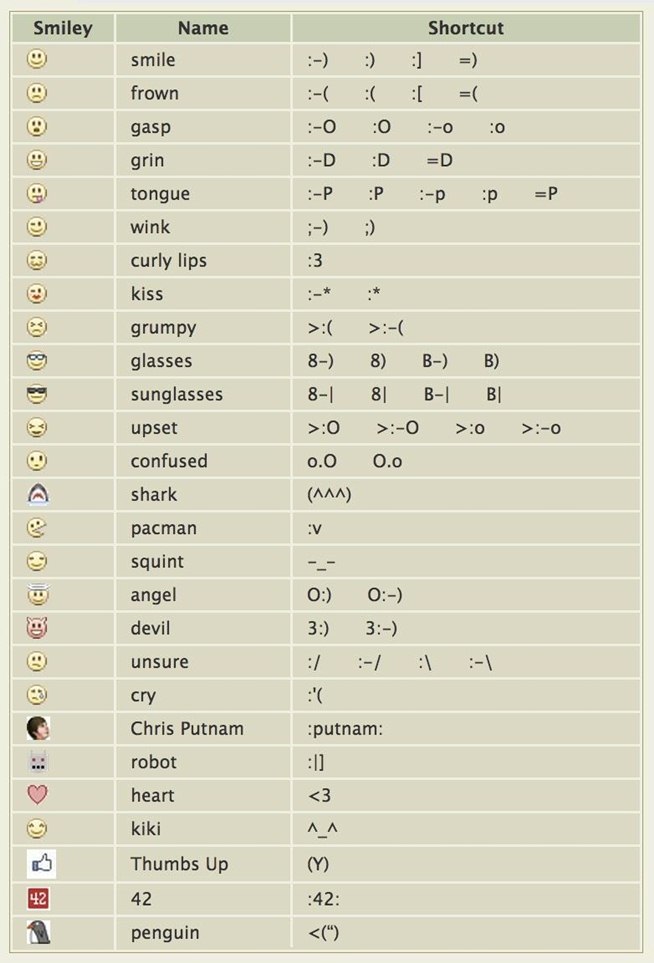Click the tongue-out smiley icon
The width and height of the screenshot is (654, 963).
pyautogui.click(x=38, y=193)
